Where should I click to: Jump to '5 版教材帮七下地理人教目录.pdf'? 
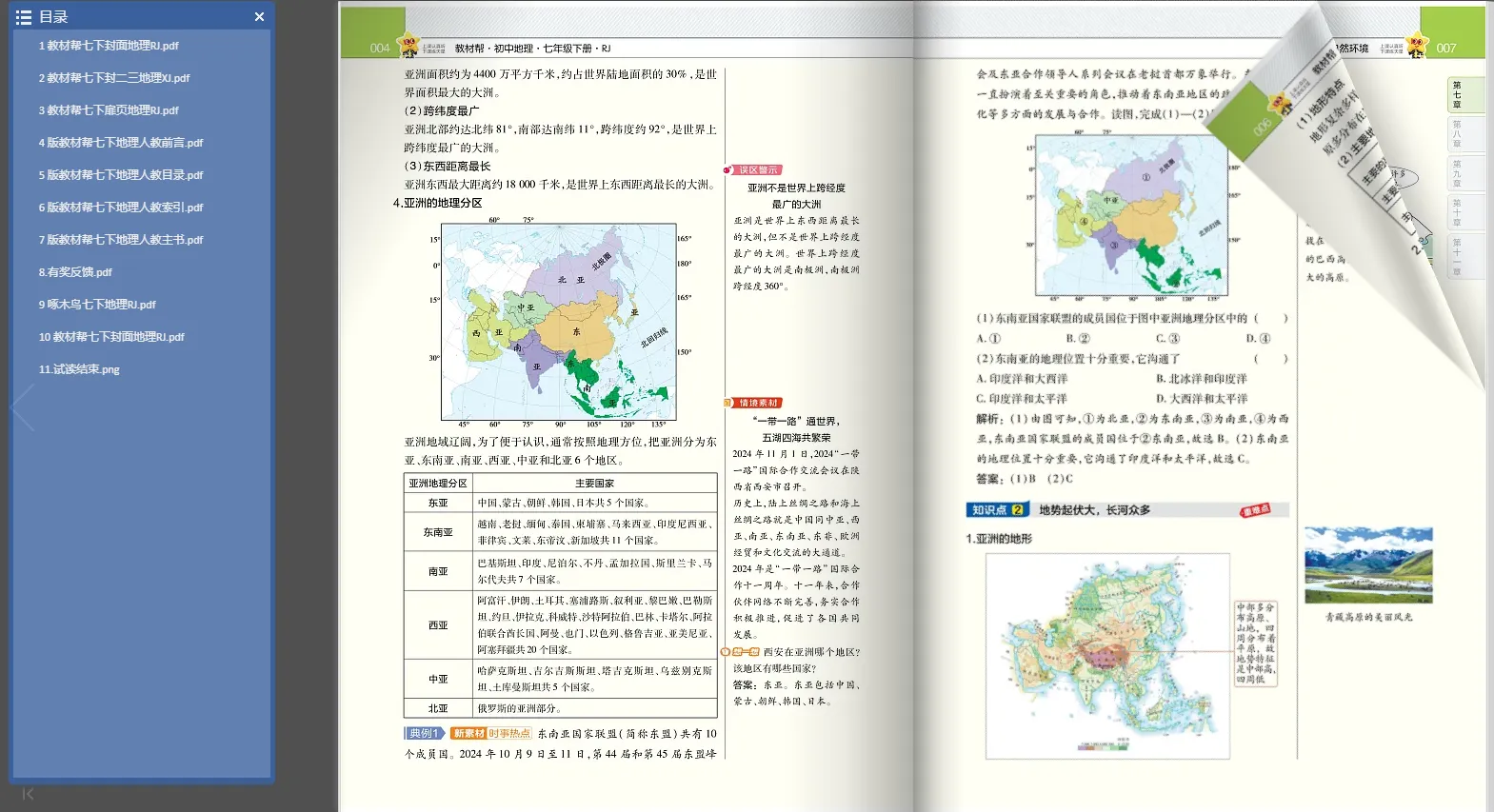[x=120, y=175]
